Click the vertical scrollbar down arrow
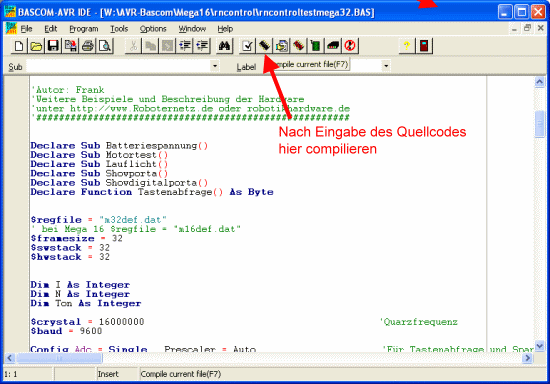 click(x=539, y=346)
